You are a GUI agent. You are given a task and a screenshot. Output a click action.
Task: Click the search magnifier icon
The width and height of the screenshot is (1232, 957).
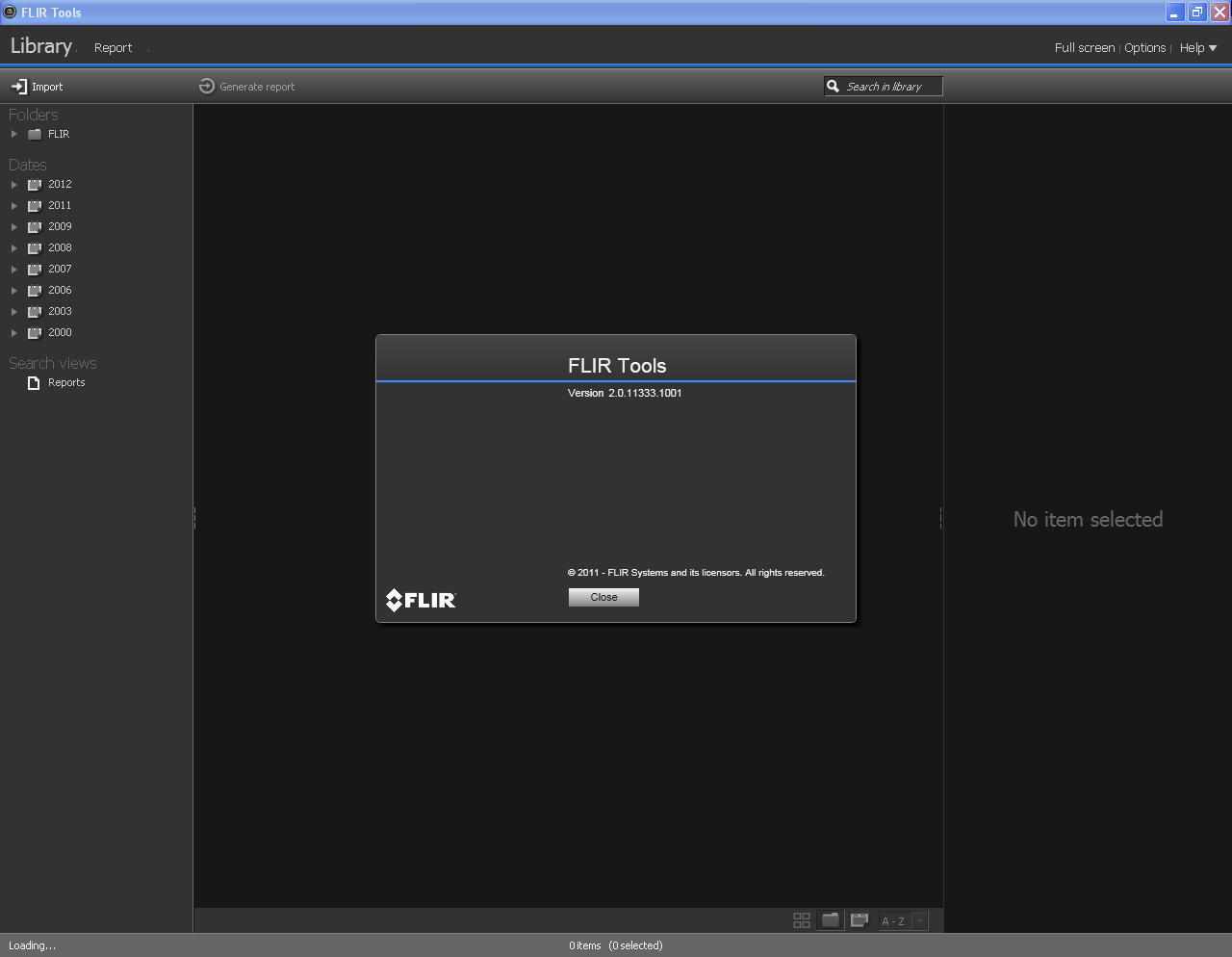coord(834,86)
